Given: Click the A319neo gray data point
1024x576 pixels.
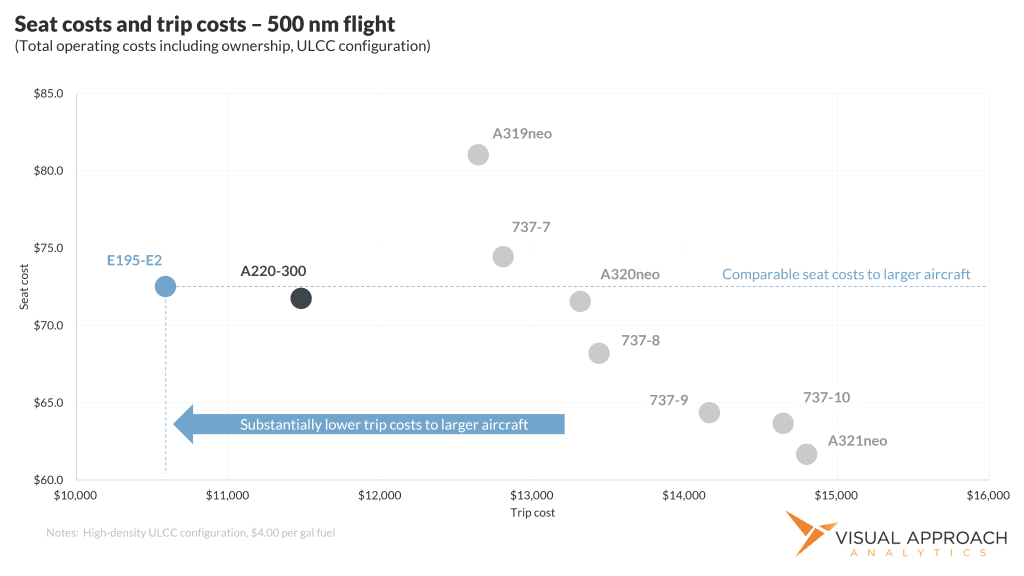Looking at the screenshot, I should 478,154.
